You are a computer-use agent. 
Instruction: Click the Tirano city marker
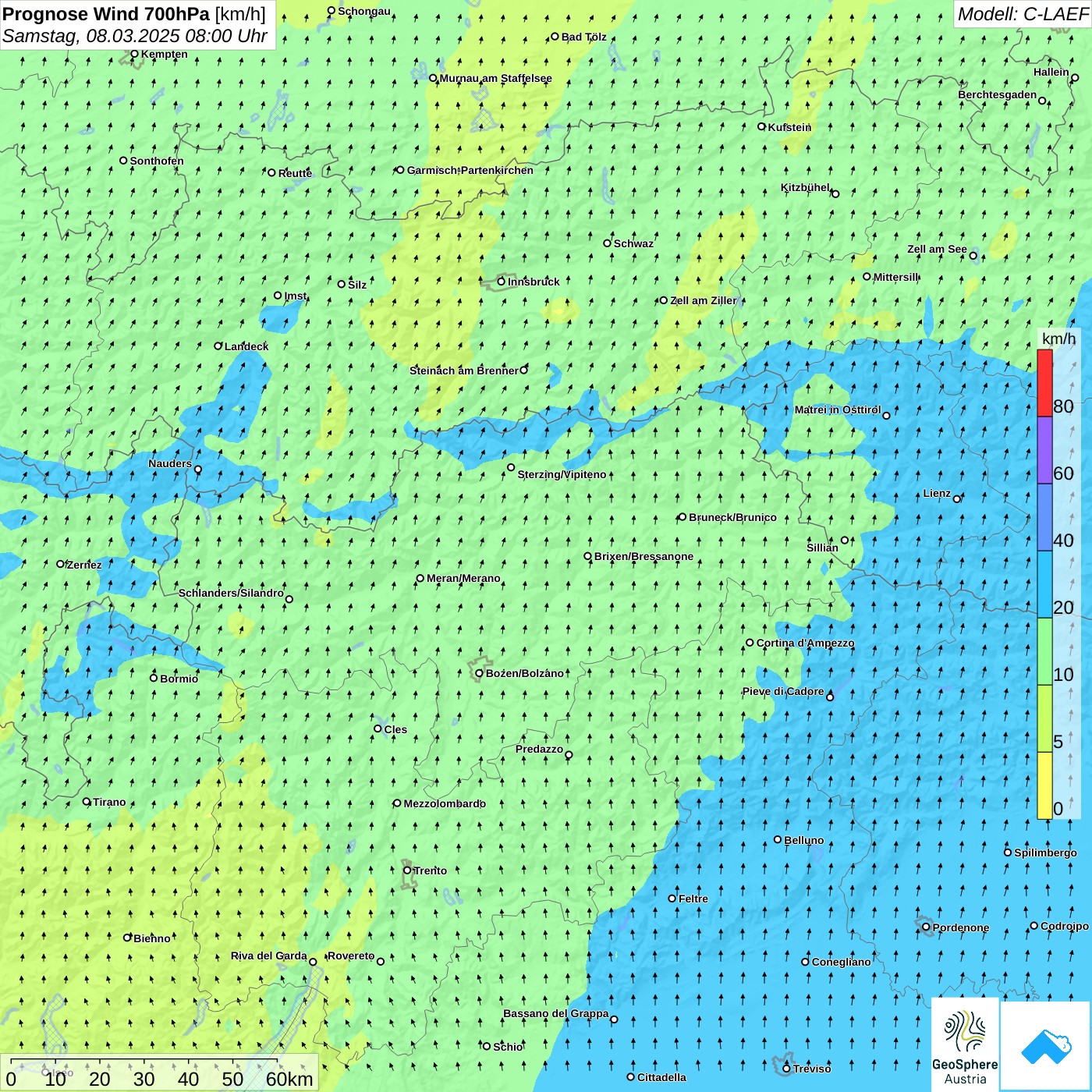click(87, 802)
